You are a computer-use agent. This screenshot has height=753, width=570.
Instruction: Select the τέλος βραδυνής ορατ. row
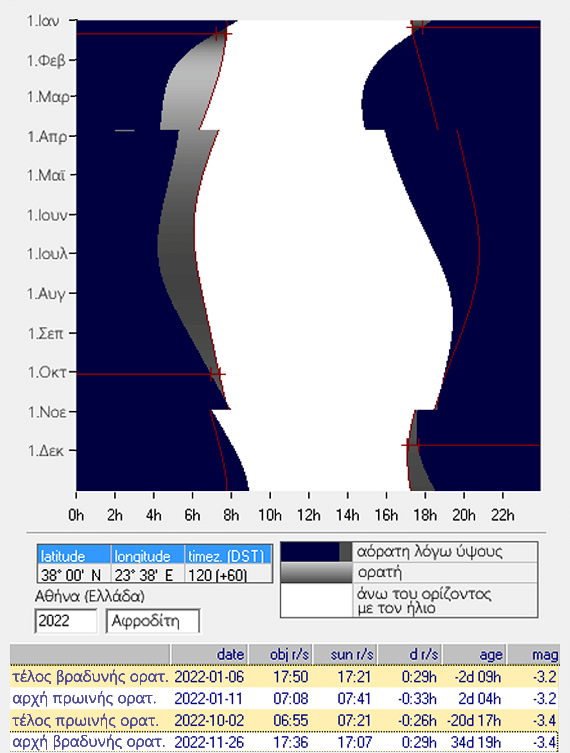284,677
